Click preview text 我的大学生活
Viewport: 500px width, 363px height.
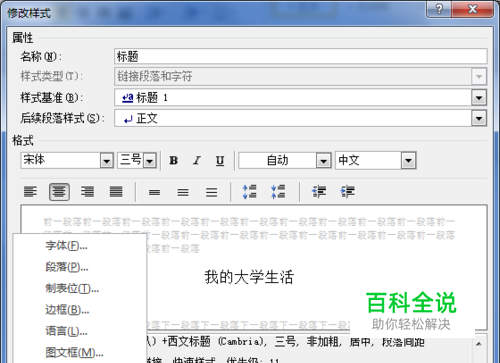pos(249,277)
